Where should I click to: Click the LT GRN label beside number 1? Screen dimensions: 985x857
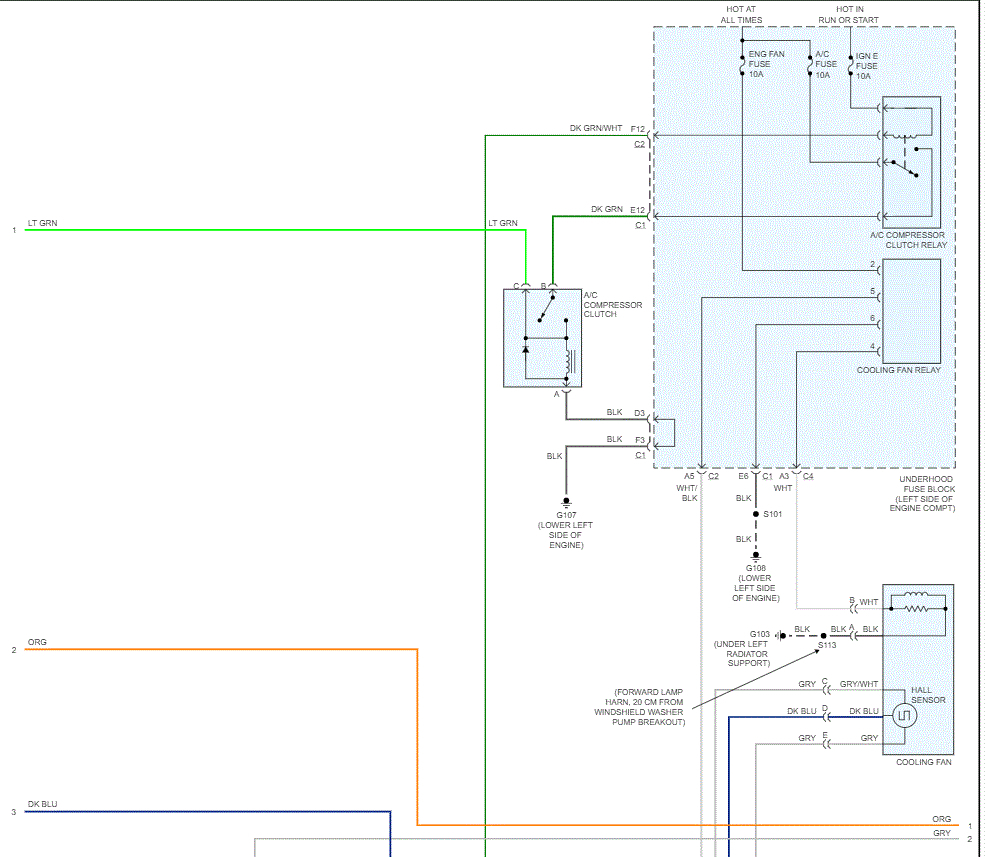pyautogui.click(x=42, y=223)
